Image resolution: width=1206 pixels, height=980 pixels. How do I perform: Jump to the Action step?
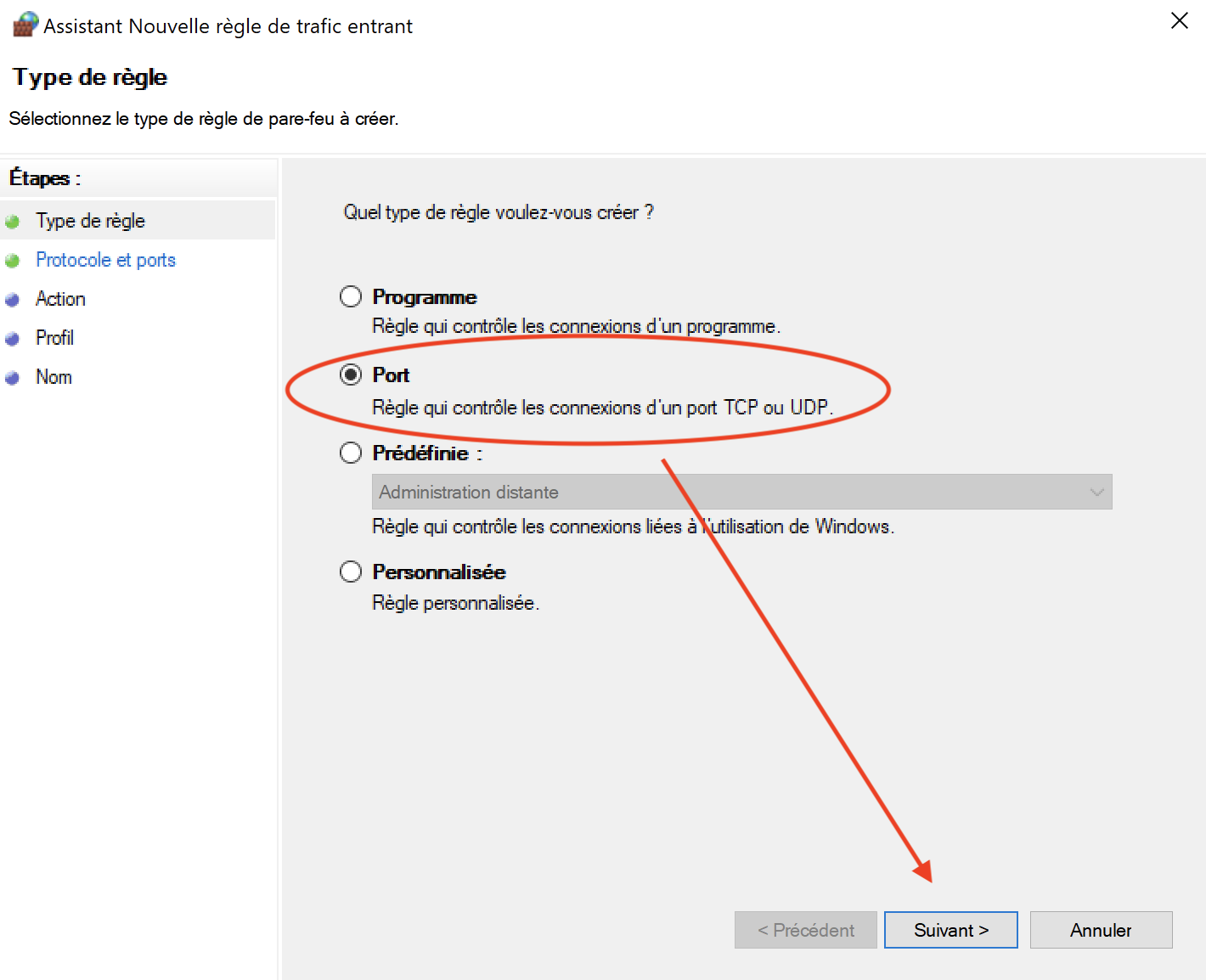60,299
